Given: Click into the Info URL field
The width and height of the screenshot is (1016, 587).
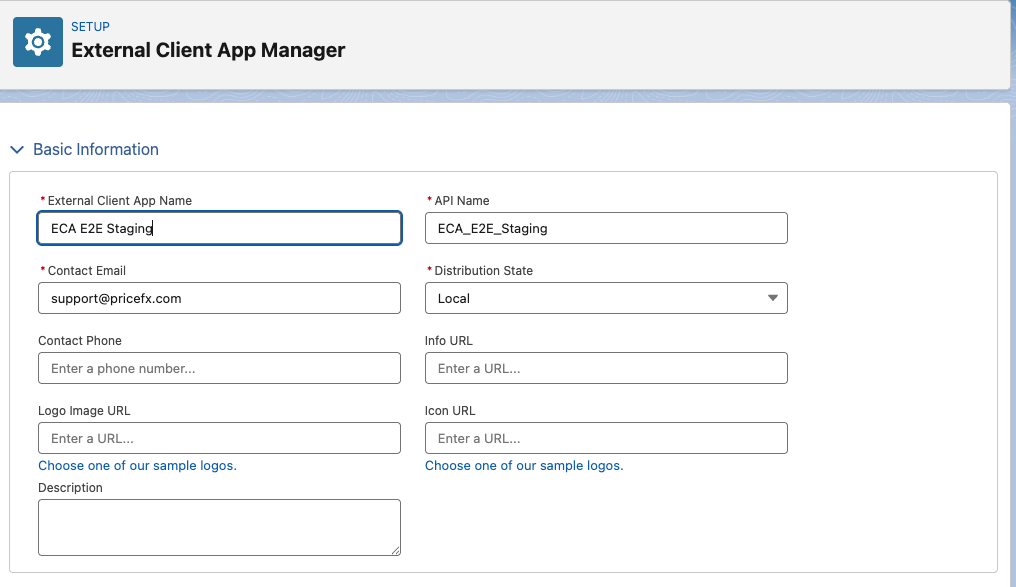Looking at the screenshot, I should 606,368.
